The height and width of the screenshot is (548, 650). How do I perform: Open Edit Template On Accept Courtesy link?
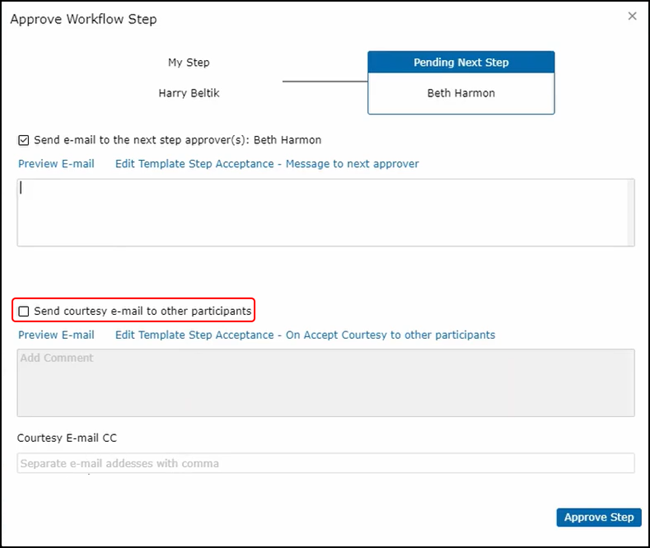tap(304, 335)
